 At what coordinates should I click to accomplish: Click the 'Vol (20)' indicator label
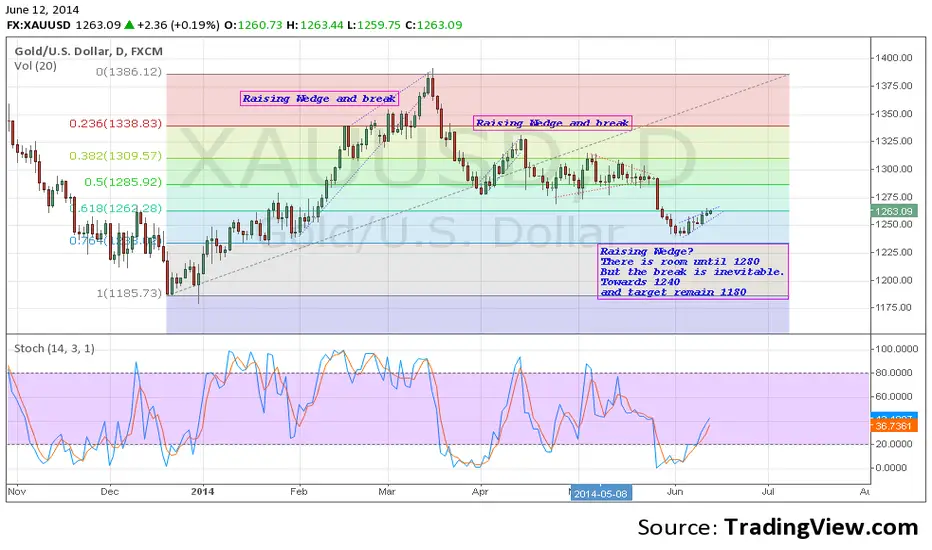[36, 66]
